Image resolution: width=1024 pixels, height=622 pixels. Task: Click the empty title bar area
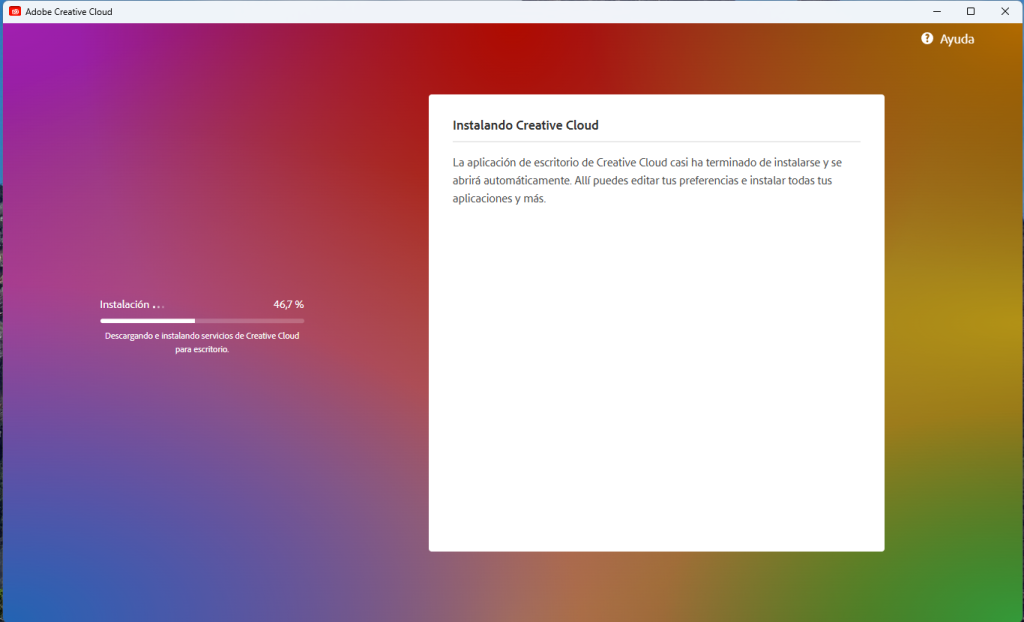(x=500, y=11)
